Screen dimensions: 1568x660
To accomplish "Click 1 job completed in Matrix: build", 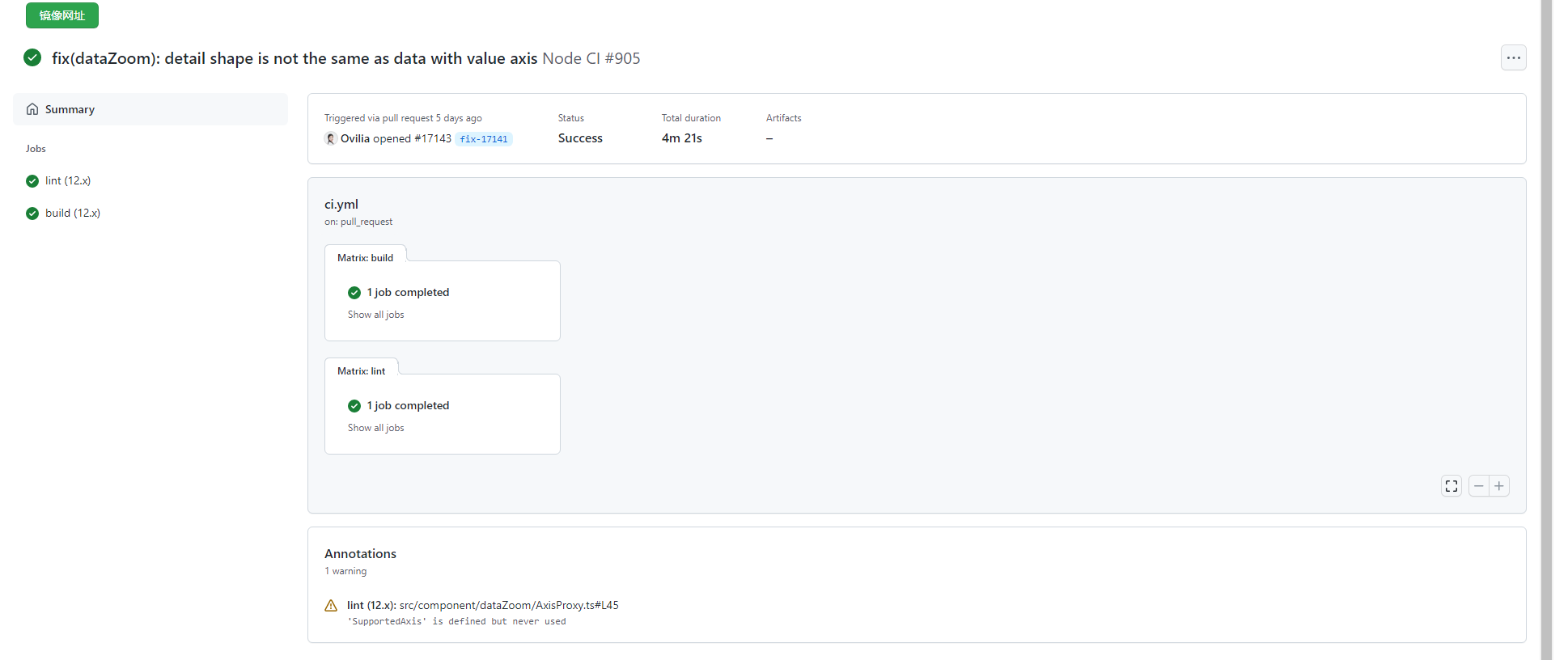I will 408,292.
